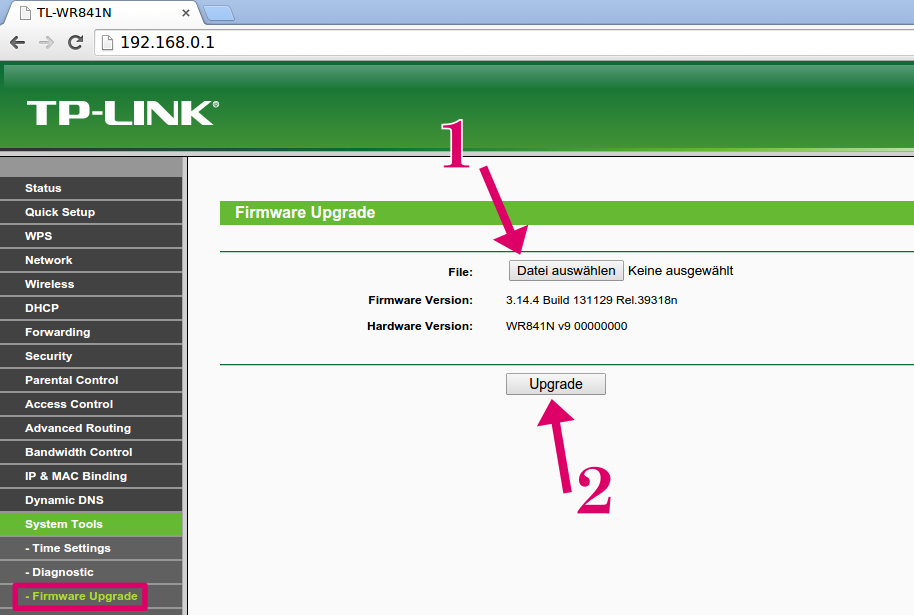Viewport: 914px width, 615px height.
Task: Open the Status menu item
Action: pyautogui.click(x=91, y=188)
